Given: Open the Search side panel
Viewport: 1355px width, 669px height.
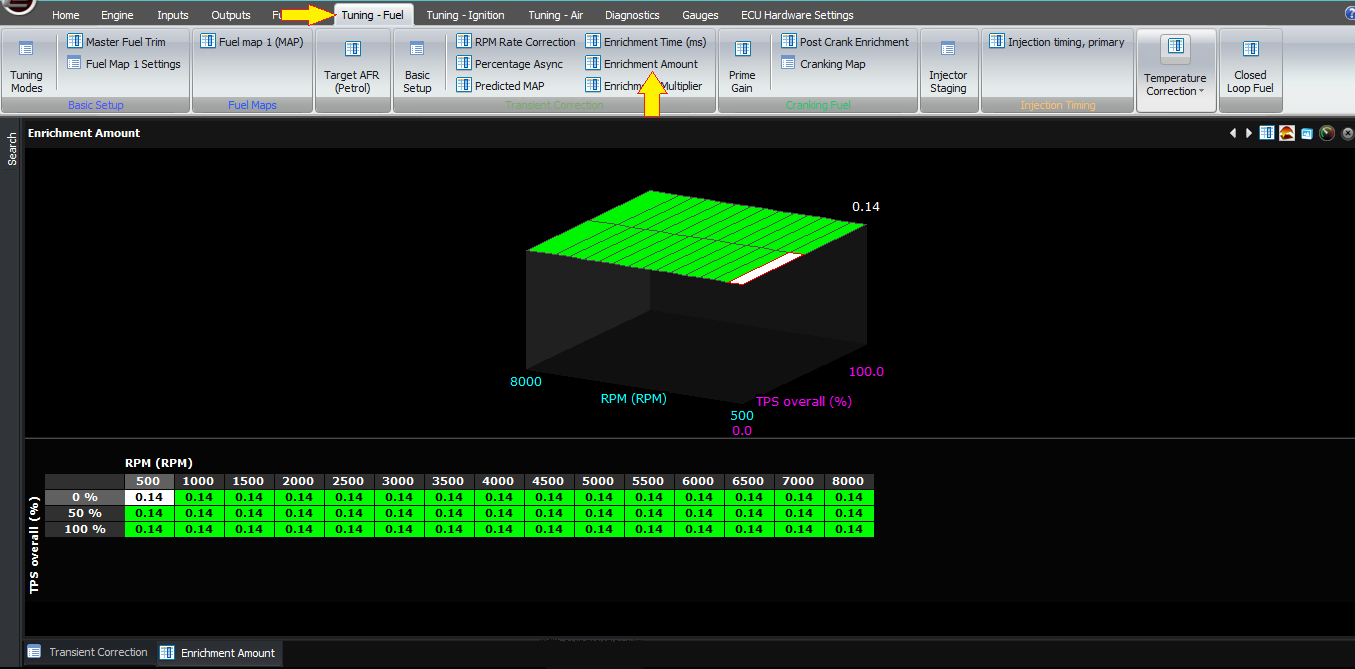Looking at the screenshot, I should (12, 149).
